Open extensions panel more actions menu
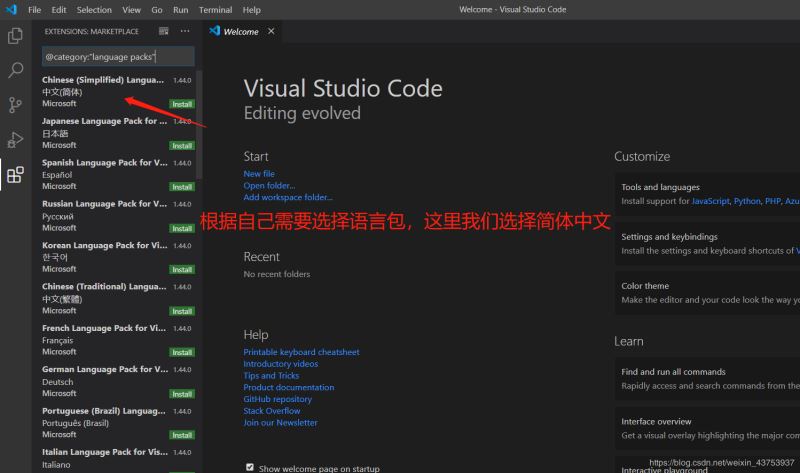Screen dimensions: 800x473 pos(185,31)
